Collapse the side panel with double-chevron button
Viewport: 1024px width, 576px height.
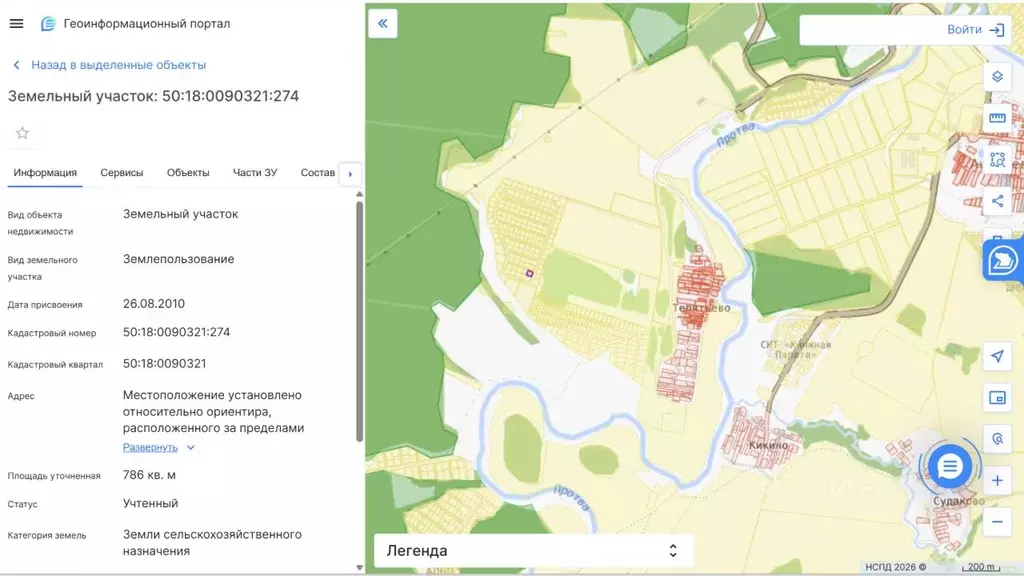click(x=383, y=23)
